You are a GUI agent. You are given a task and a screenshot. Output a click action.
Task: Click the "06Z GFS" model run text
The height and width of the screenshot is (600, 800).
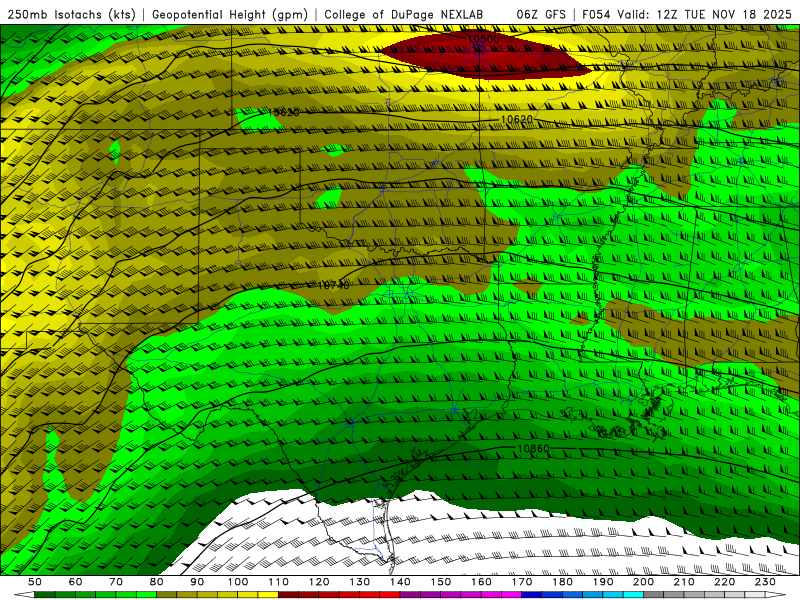[541, 14]
